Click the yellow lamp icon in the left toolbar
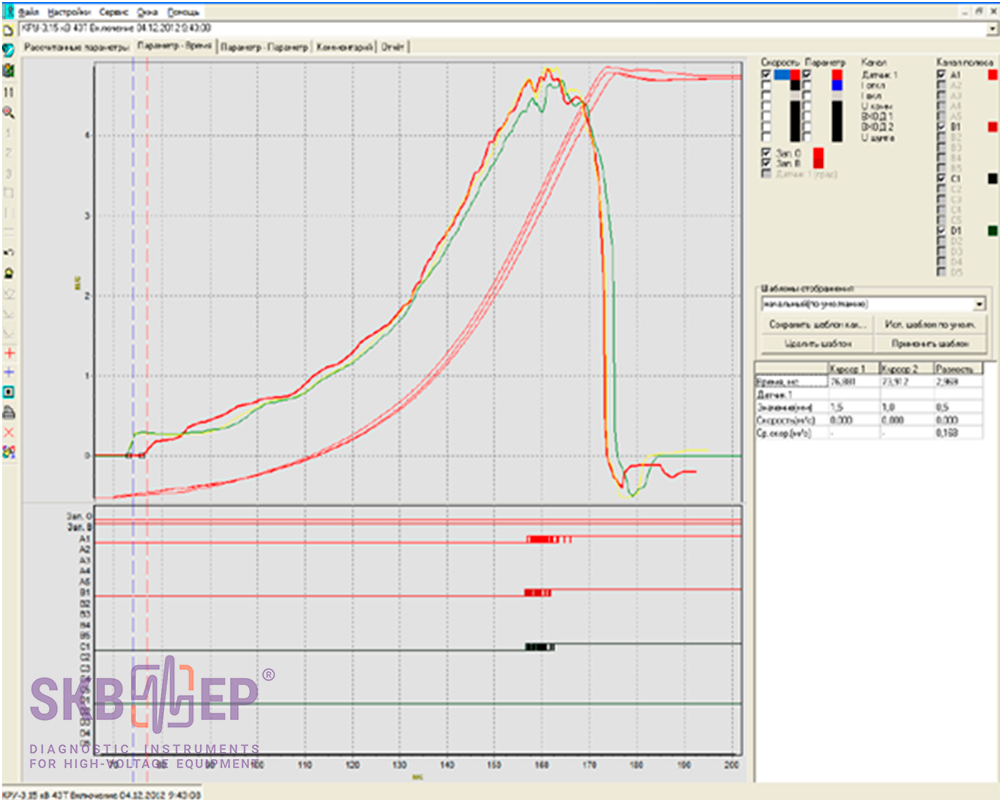This screenshot has width=1000, height=800. point(9,273)
